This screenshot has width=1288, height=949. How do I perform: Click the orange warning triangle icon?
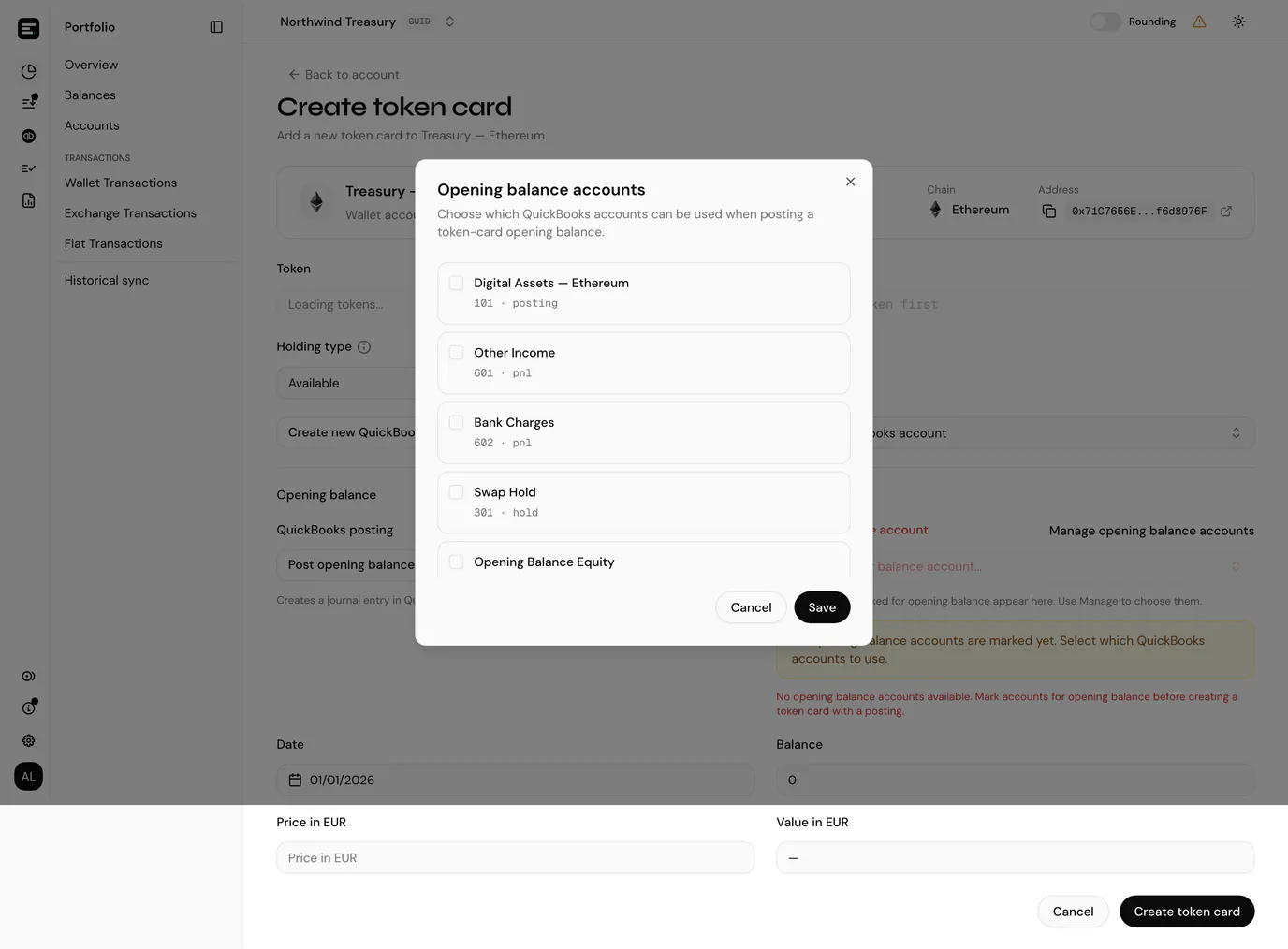pyautogui.click(x=1199, y=22)
